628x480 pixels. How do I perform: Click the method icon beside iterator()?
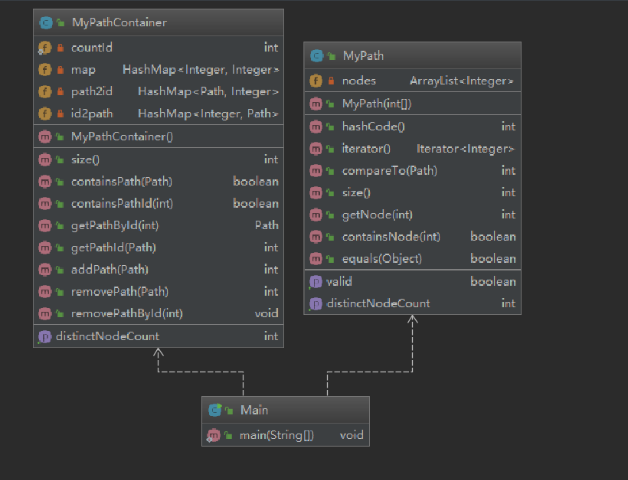[316, 149]
